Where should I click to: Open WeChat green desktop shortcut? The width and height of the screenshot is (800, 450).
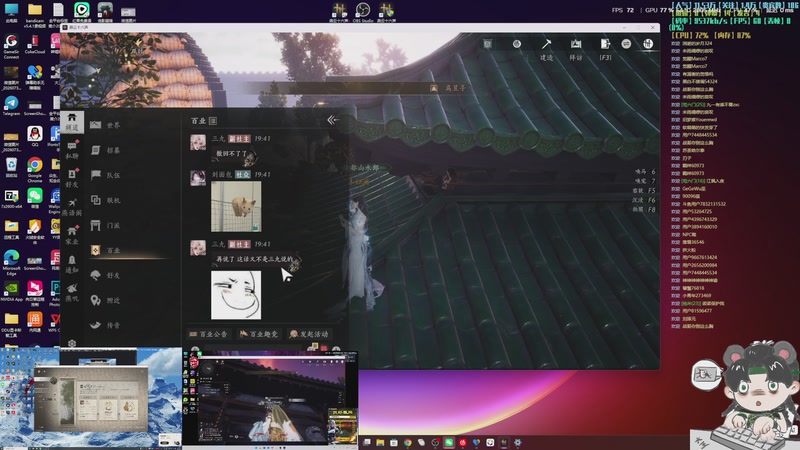[x=35, y=198]
